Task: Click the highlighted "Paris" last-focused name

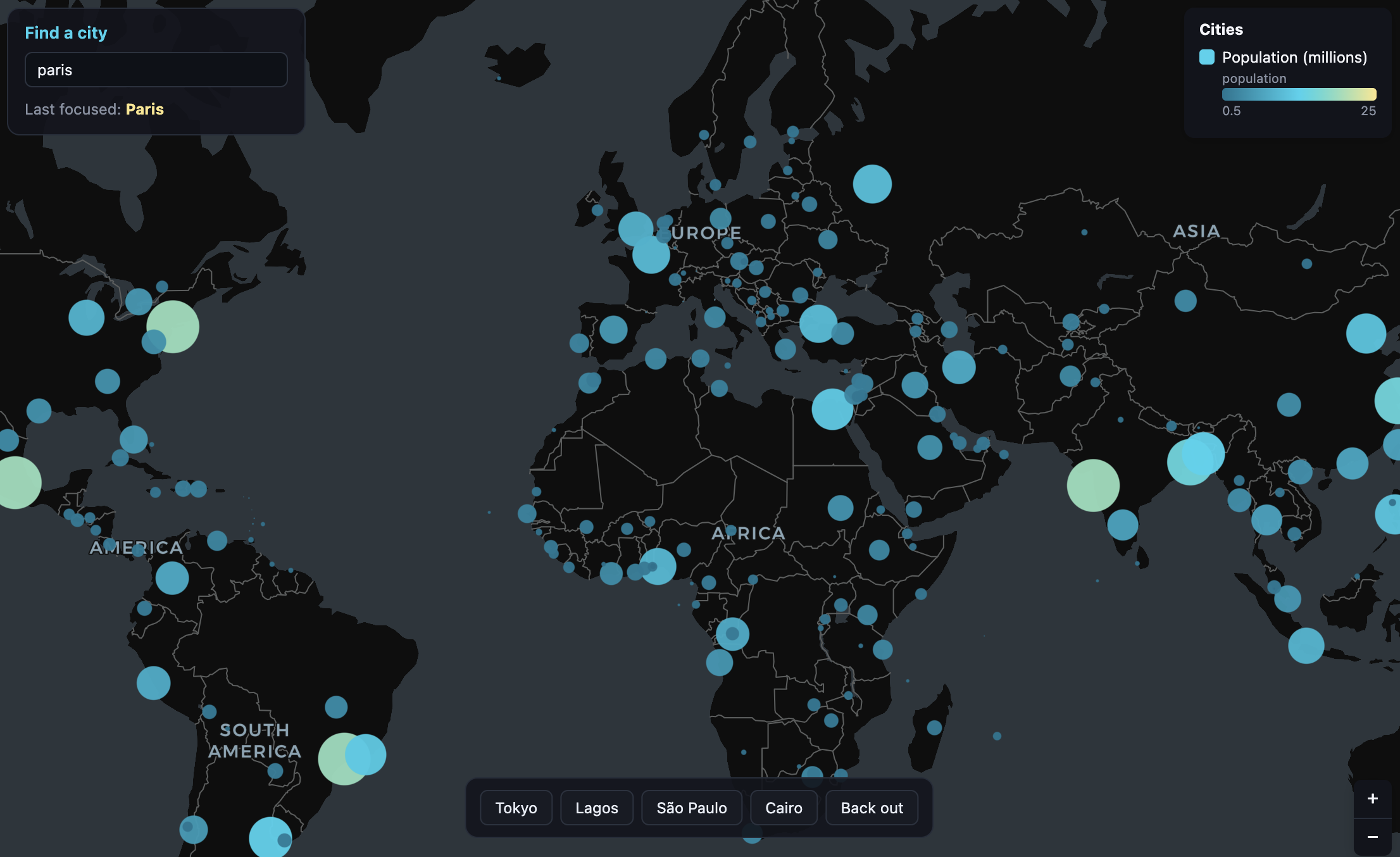Action: [x=145, y=109]
